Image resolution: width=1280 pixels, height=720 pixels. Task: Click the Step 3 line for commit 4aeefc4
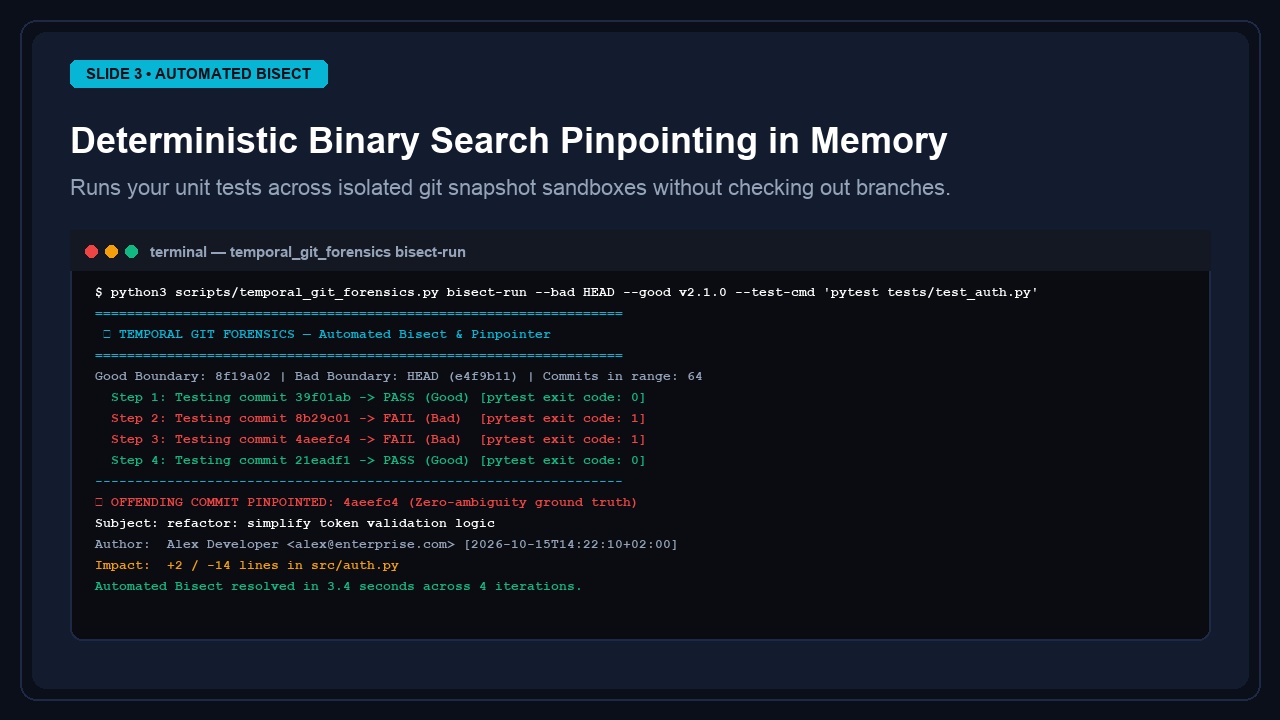[379, 440]
